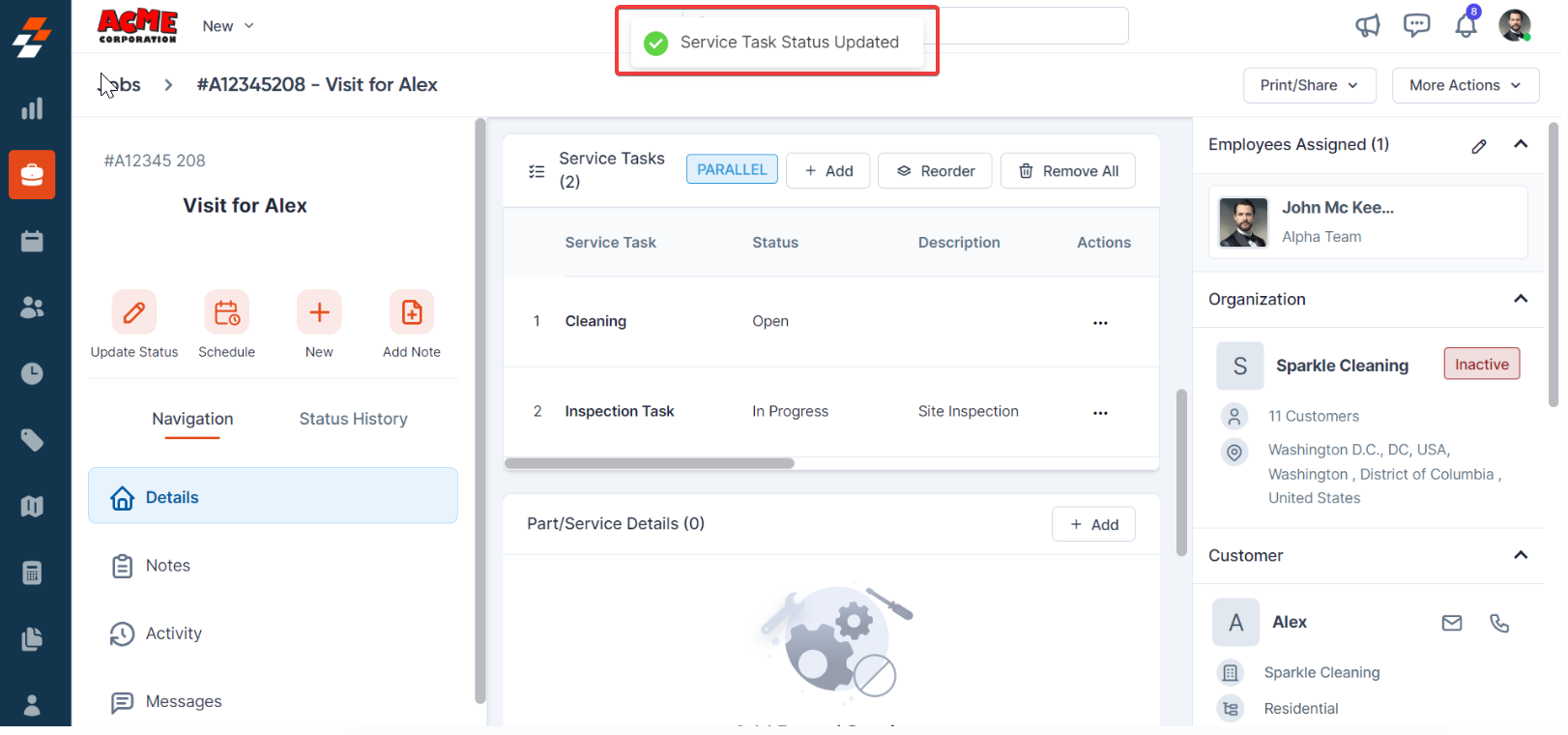Open the Schedule calendar icon

tap(227, 312)
